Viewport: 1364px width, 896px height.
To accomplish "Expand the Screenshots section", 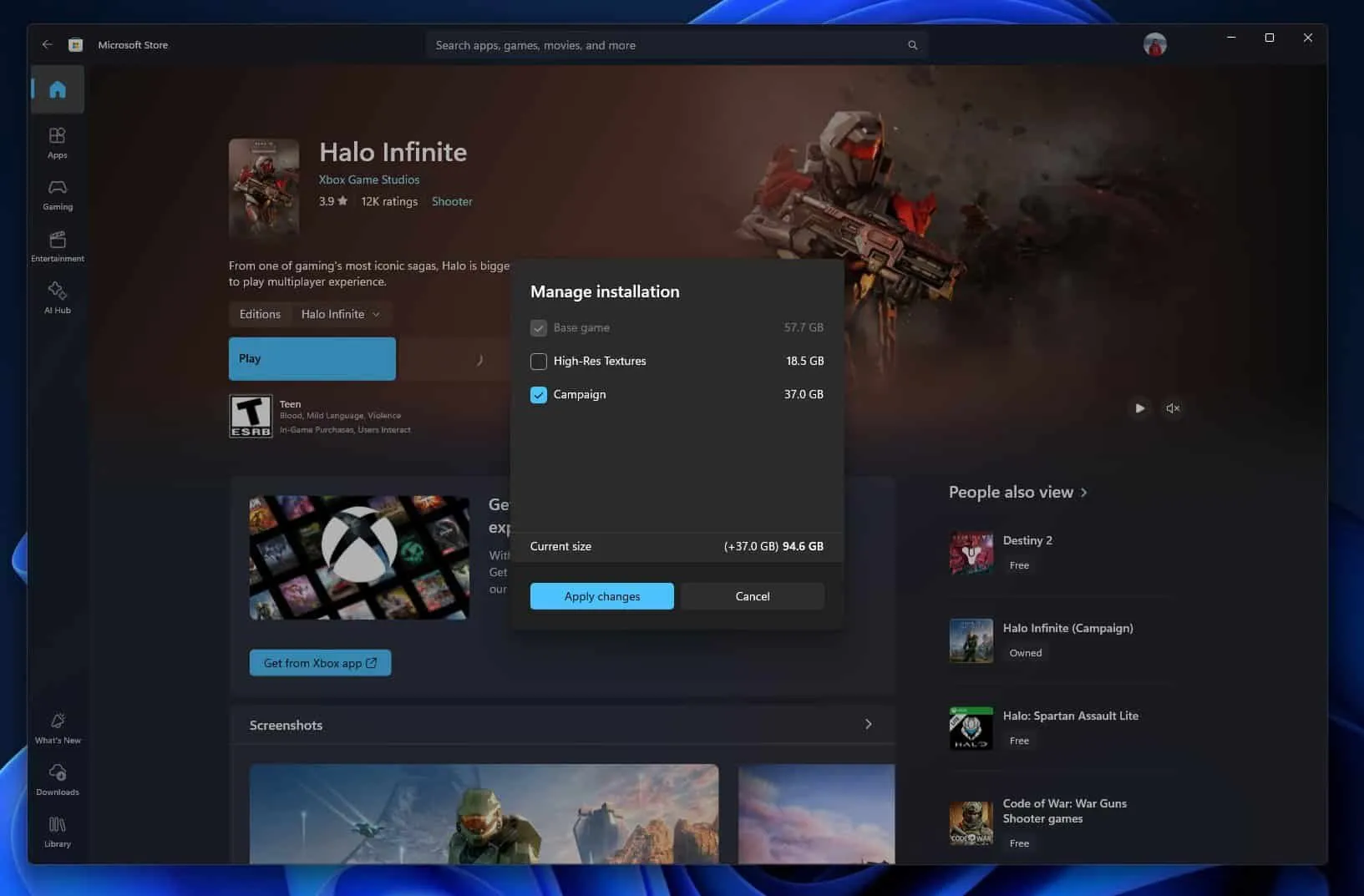I will tap(869, 724).
